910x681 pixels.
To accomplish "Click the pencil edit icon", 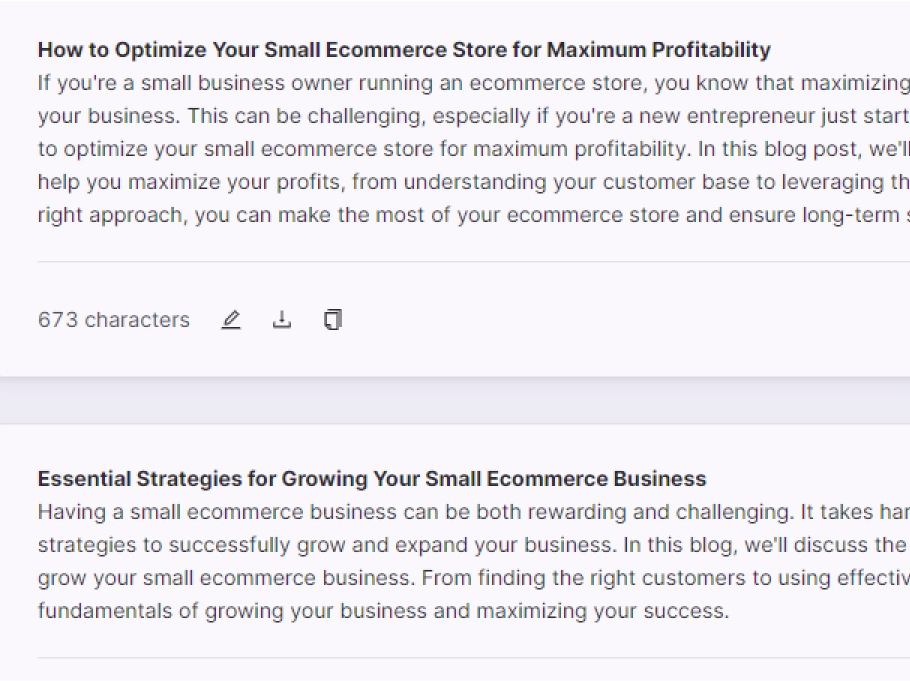I will point(231,319).
